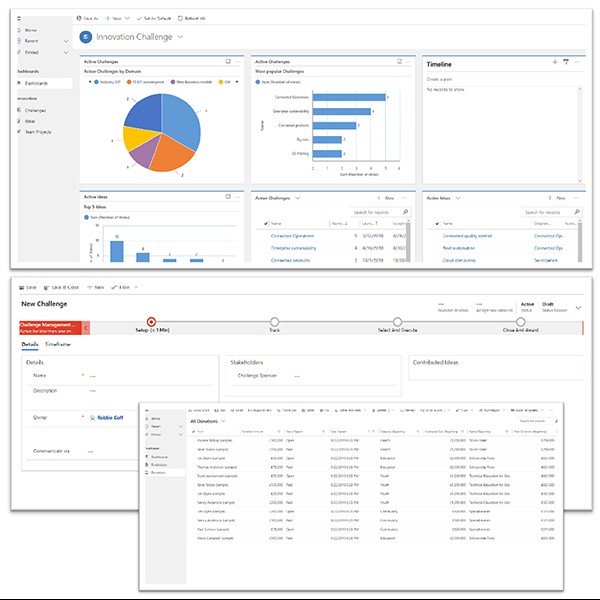Expand the Innovation Challenge dashboard selector
Viewport: 600px width, 600px height.
[180, 37]
